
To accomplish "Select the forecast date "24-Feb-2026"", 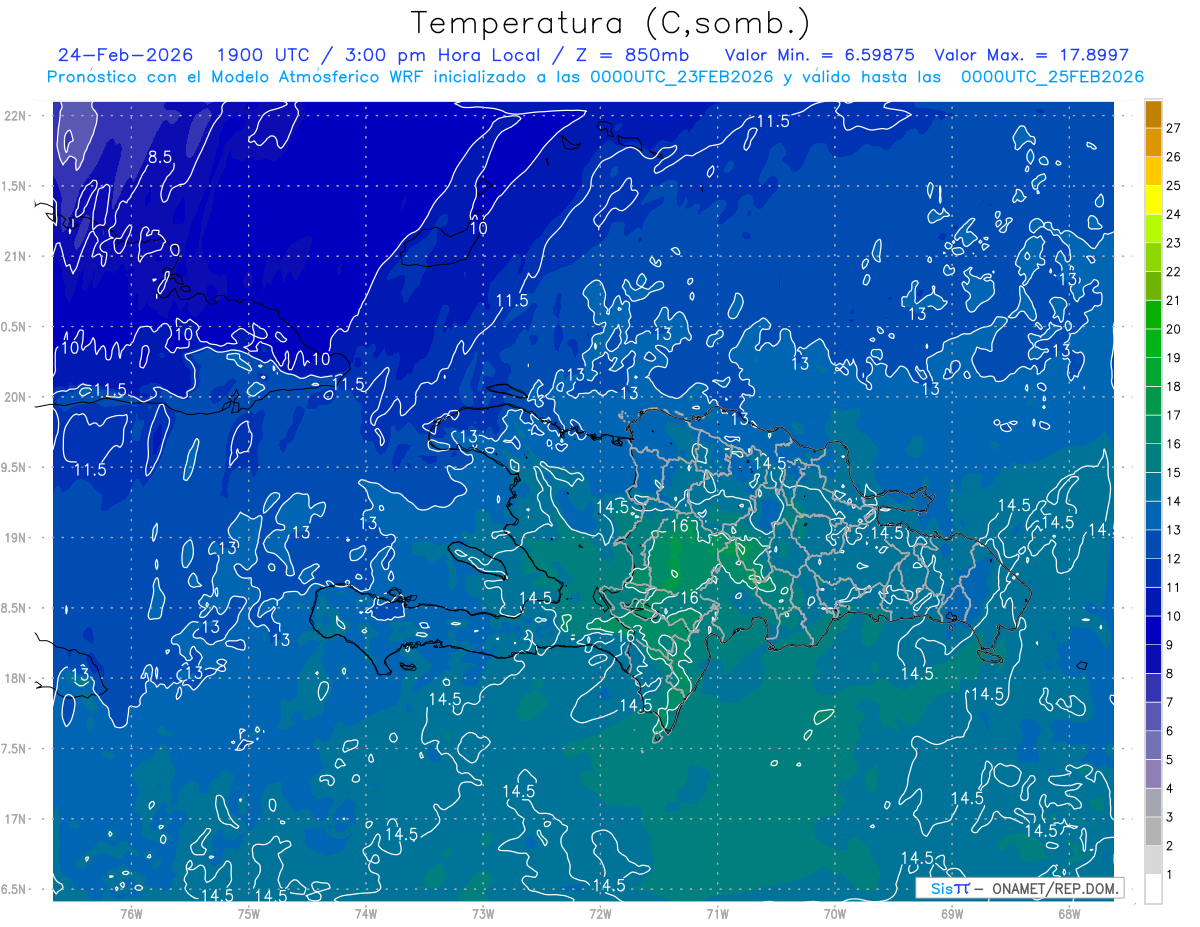I will [x=127, y=55].
